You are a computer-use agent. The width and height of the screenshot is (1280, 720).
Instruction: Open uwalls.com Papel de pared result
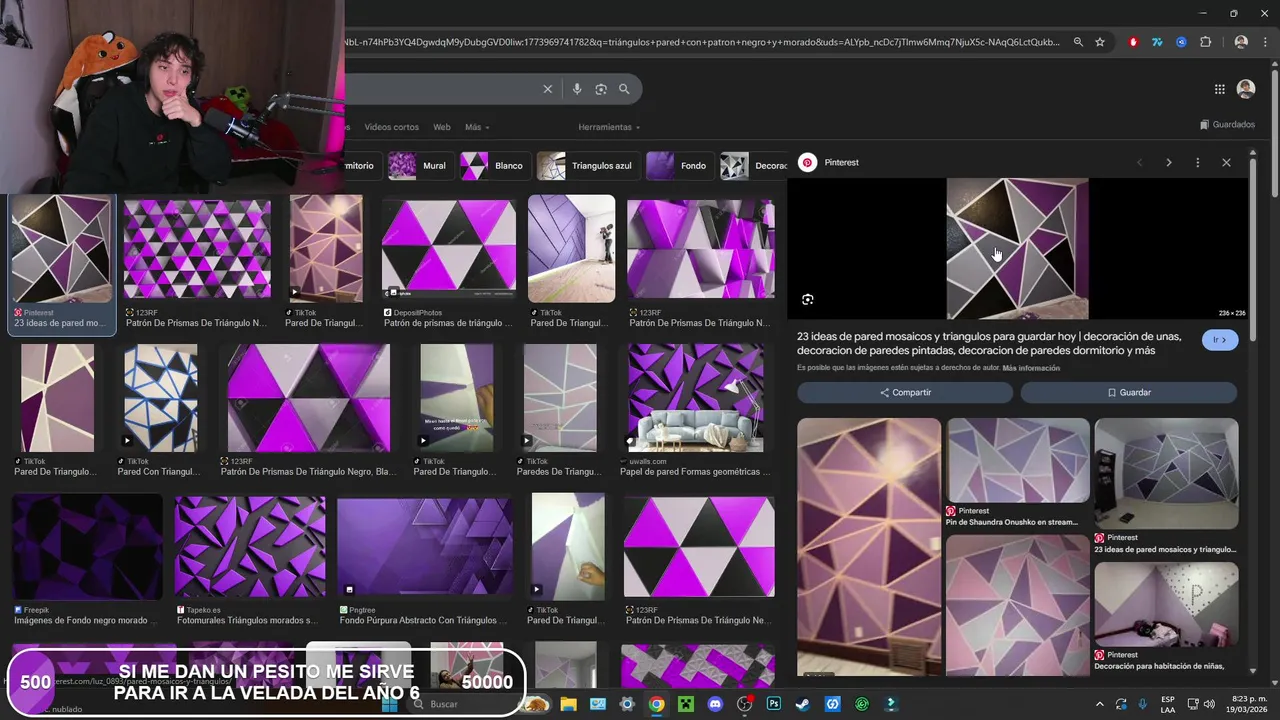tap(695, 411)
